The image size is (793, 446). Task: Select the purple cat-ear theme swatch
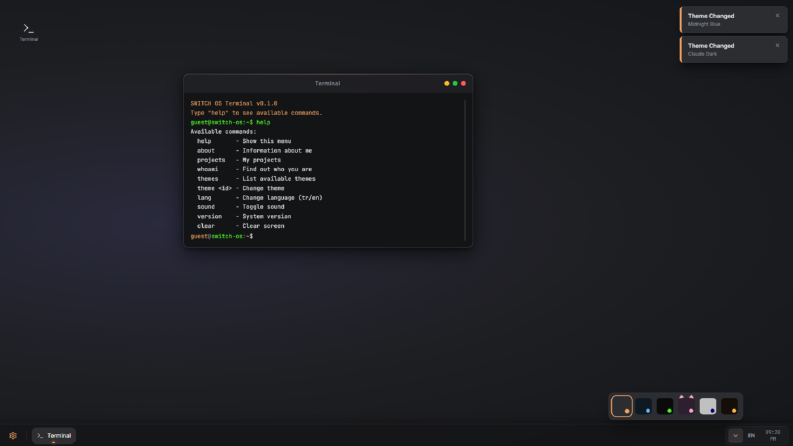click(x=686, y=406)
